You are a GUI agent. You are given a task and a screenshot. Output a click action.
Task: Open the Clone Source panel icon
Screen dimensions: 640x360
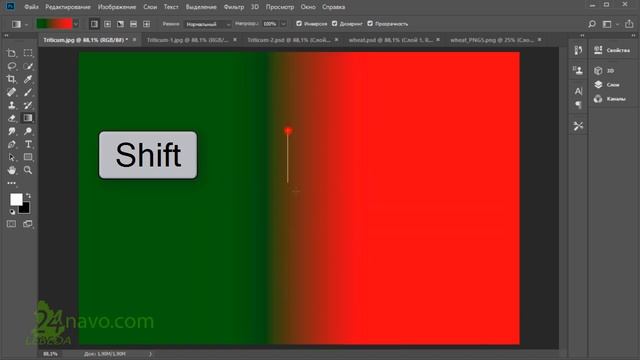[x=578, y=70]
